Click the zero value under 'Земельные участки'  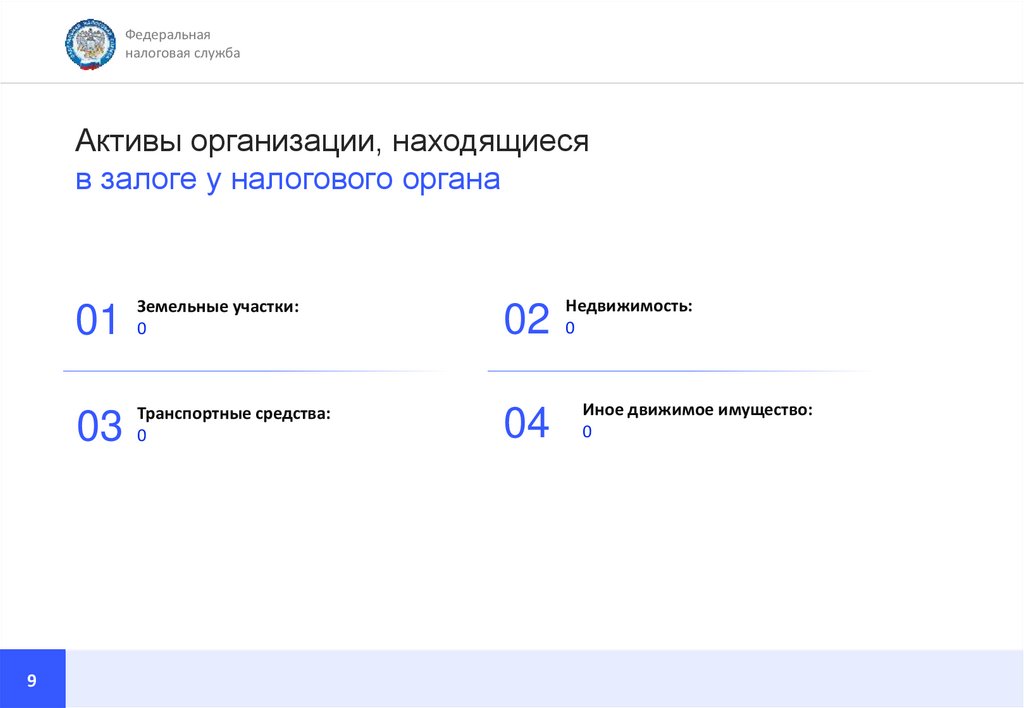point(142,329)
